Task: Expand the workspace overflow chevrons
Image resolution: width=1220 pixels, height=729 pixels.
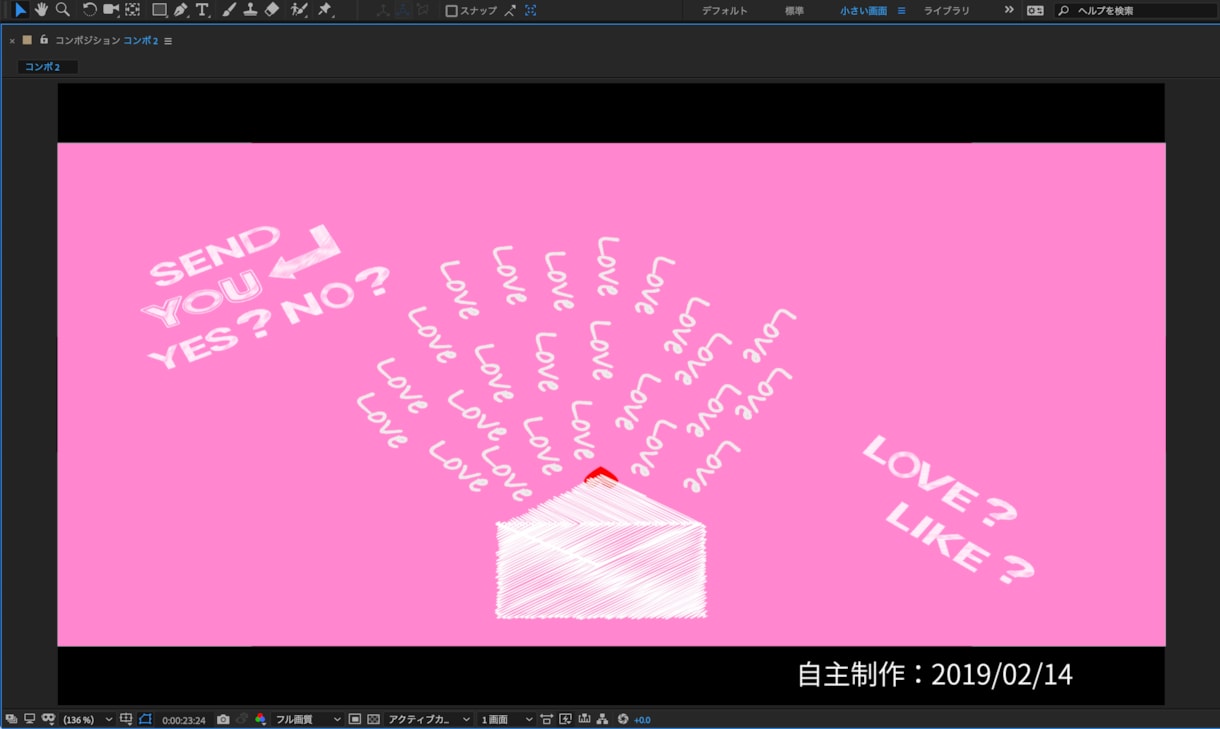Action: click(x=1009, y=10)
